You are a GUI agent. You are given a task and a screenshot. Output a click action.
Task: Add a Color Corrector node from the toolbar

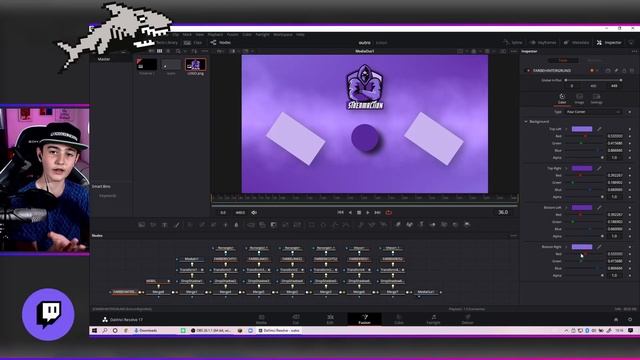pyautogui.click(x=190, y=224)
